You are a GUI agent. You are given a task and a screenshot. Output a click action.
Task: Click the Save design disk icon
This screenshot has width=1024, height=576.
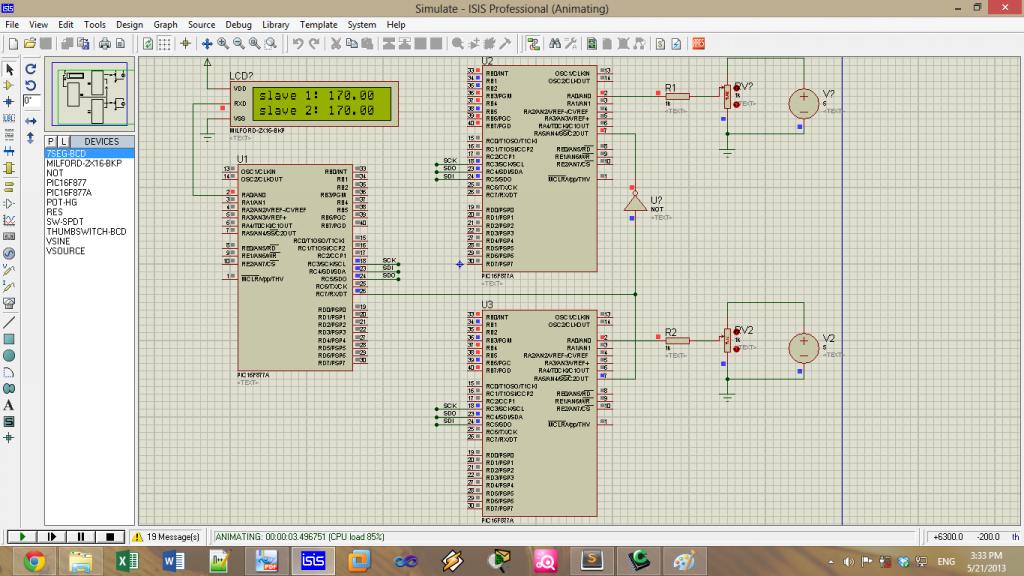pyautogui.click(x=46, y=44)
